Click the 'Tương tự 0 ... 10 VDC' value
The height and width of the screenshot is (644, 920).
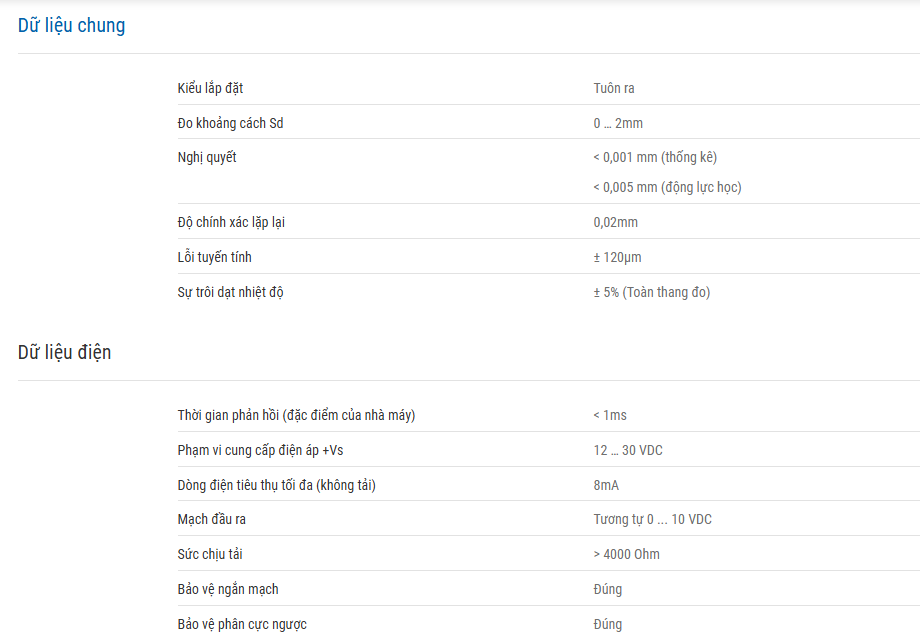tap(652, 520)
